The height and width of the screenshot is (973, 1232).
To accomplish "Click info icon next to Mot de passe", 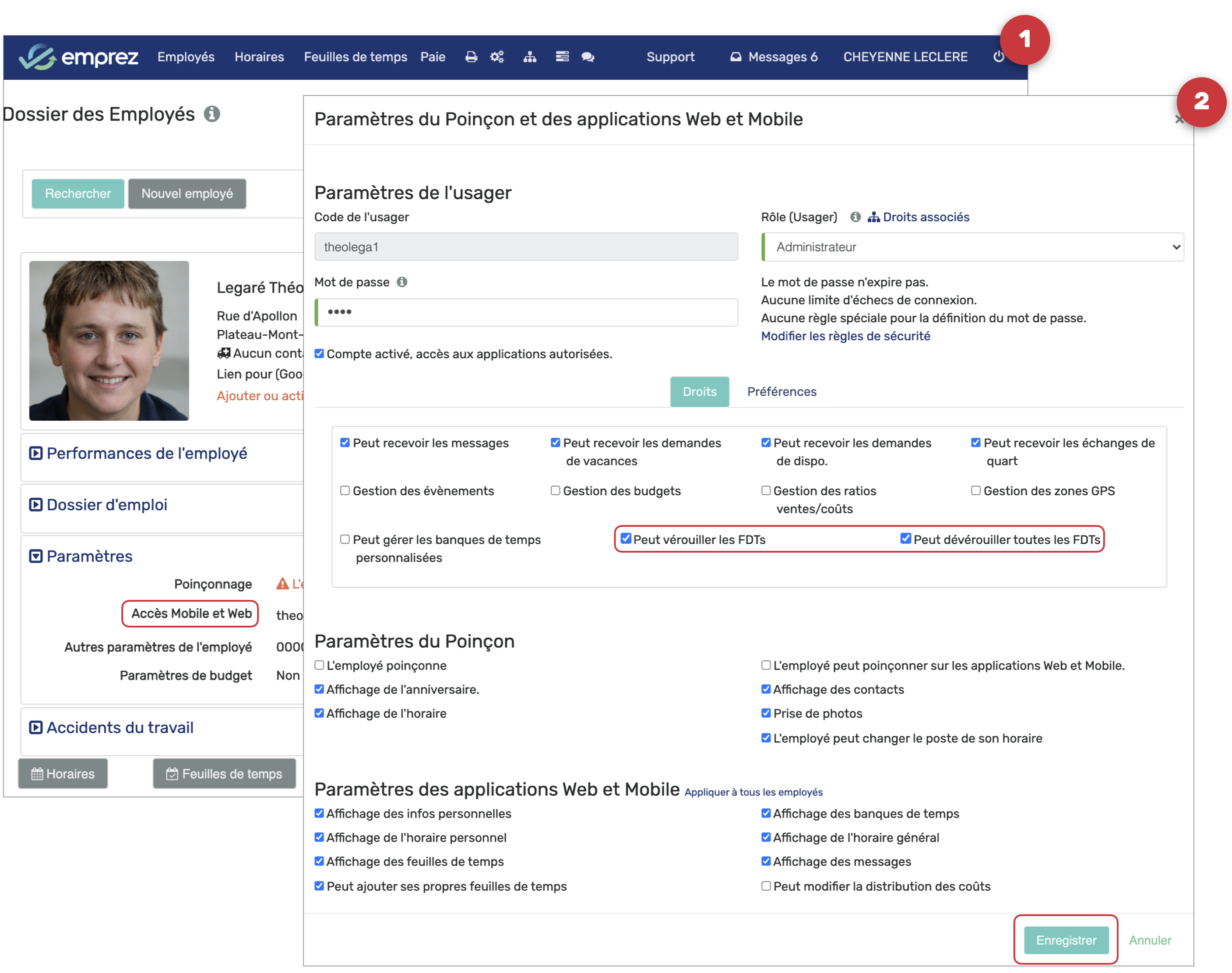I will pyautogui.click(x=402, y=282).
